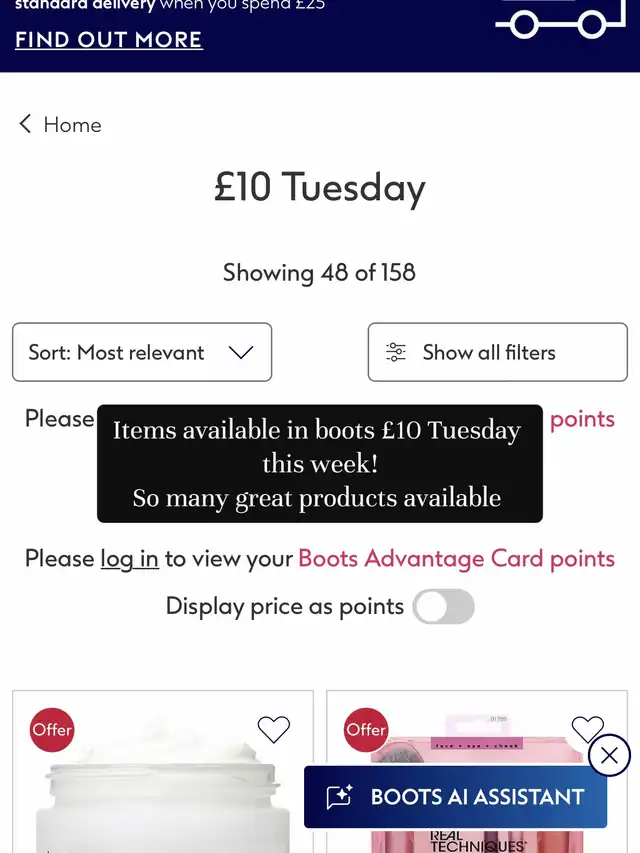Click the back chevron beside Home
Image resolution: width=640 pixels, height=853 pixels.
click(25, 124)
